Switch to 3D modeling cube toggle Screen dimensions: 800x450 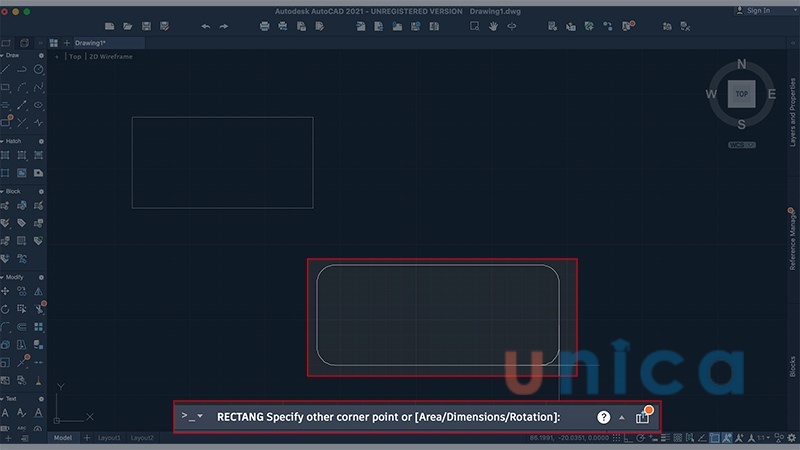click(24, 43)
